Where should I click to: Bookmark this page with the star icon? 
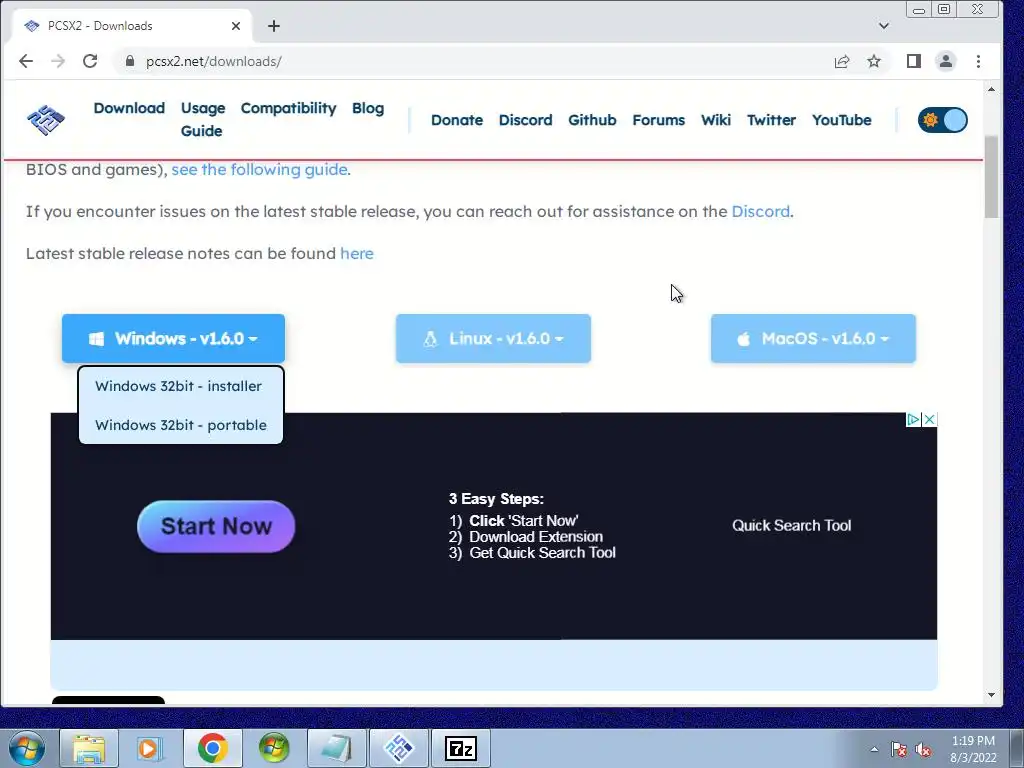click(x=874, y=61)
